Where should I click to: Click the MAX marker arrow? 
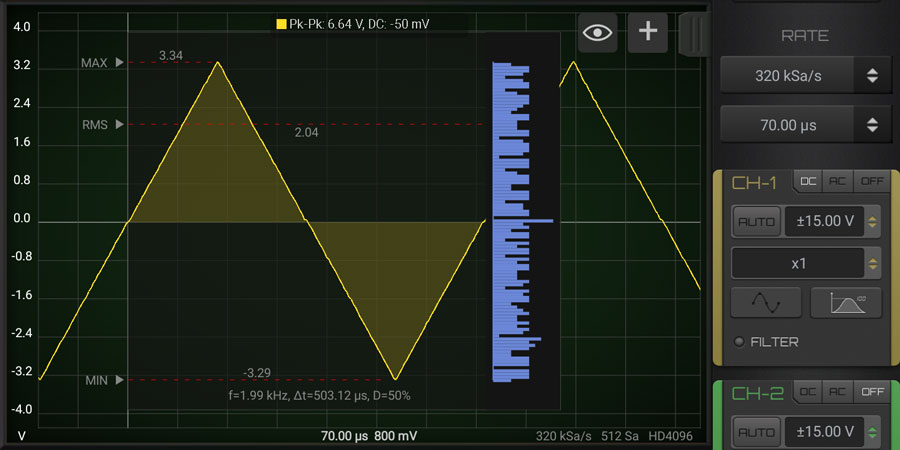pyautogui.click(x=121, y=63)
